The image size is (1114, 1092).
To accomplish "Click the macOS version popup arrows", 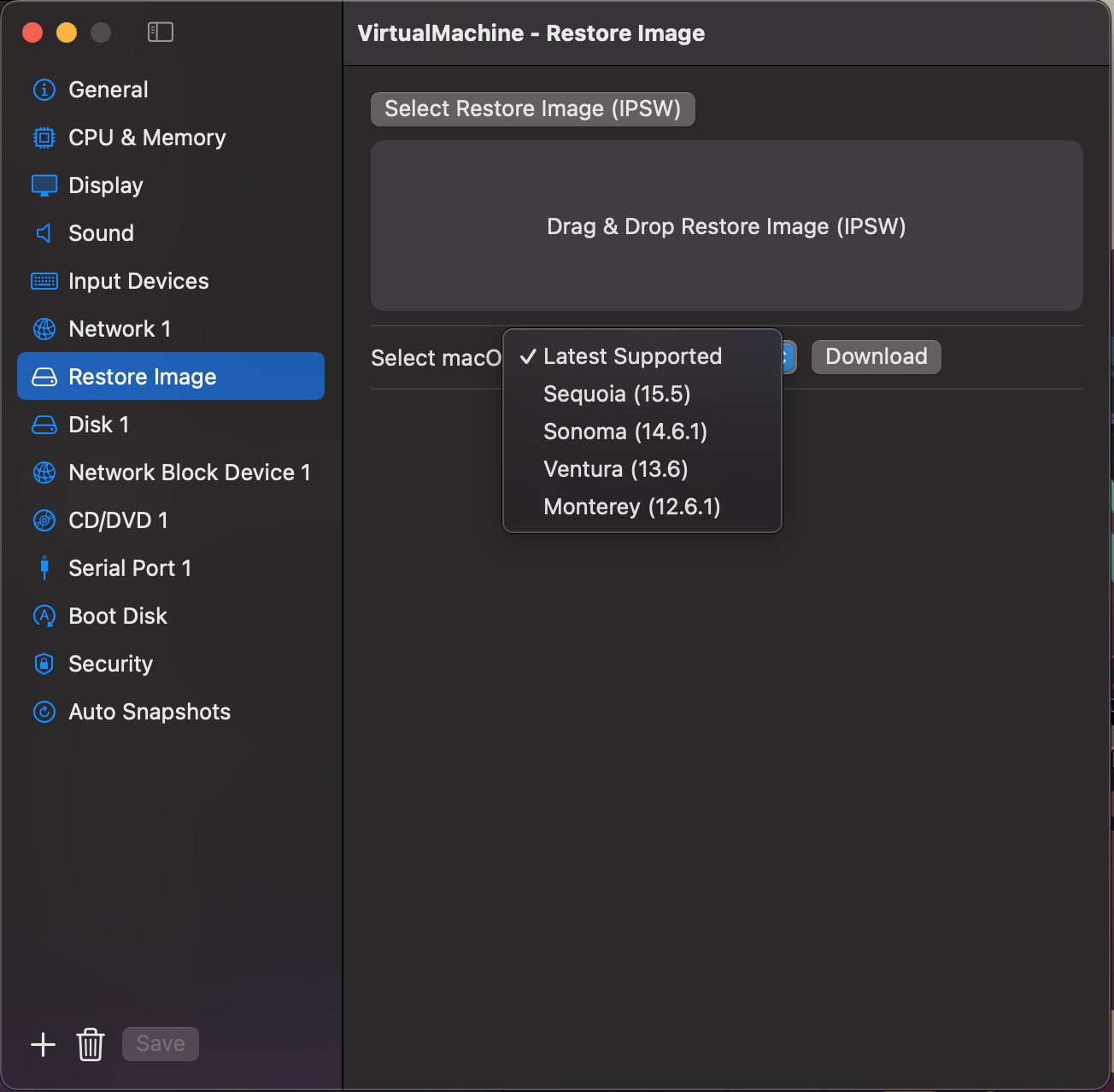I will click(x=789, y=357).
